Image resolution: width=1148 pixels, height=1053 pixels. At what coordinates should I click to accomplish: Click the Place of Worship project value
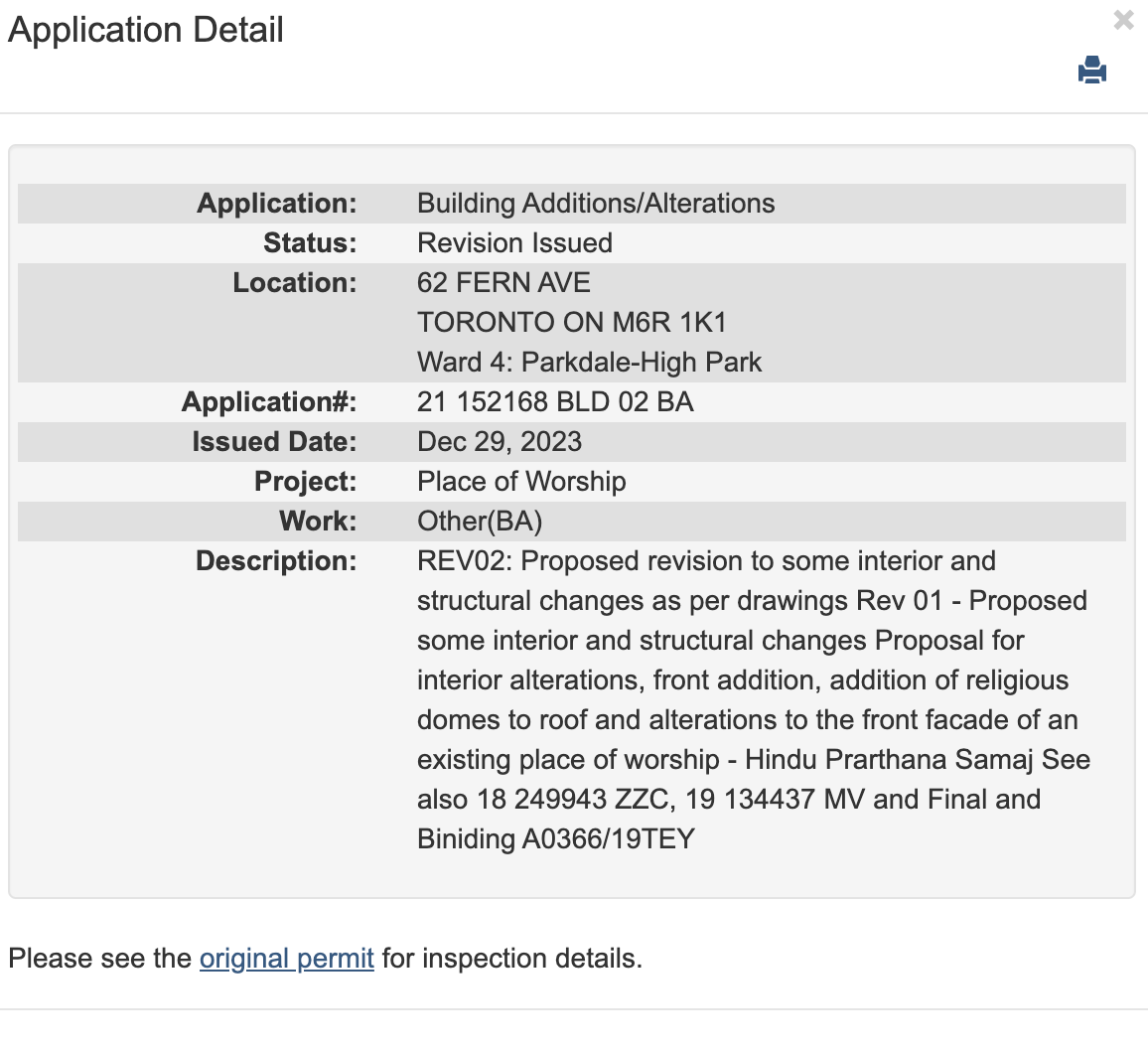tap(521, 482)
